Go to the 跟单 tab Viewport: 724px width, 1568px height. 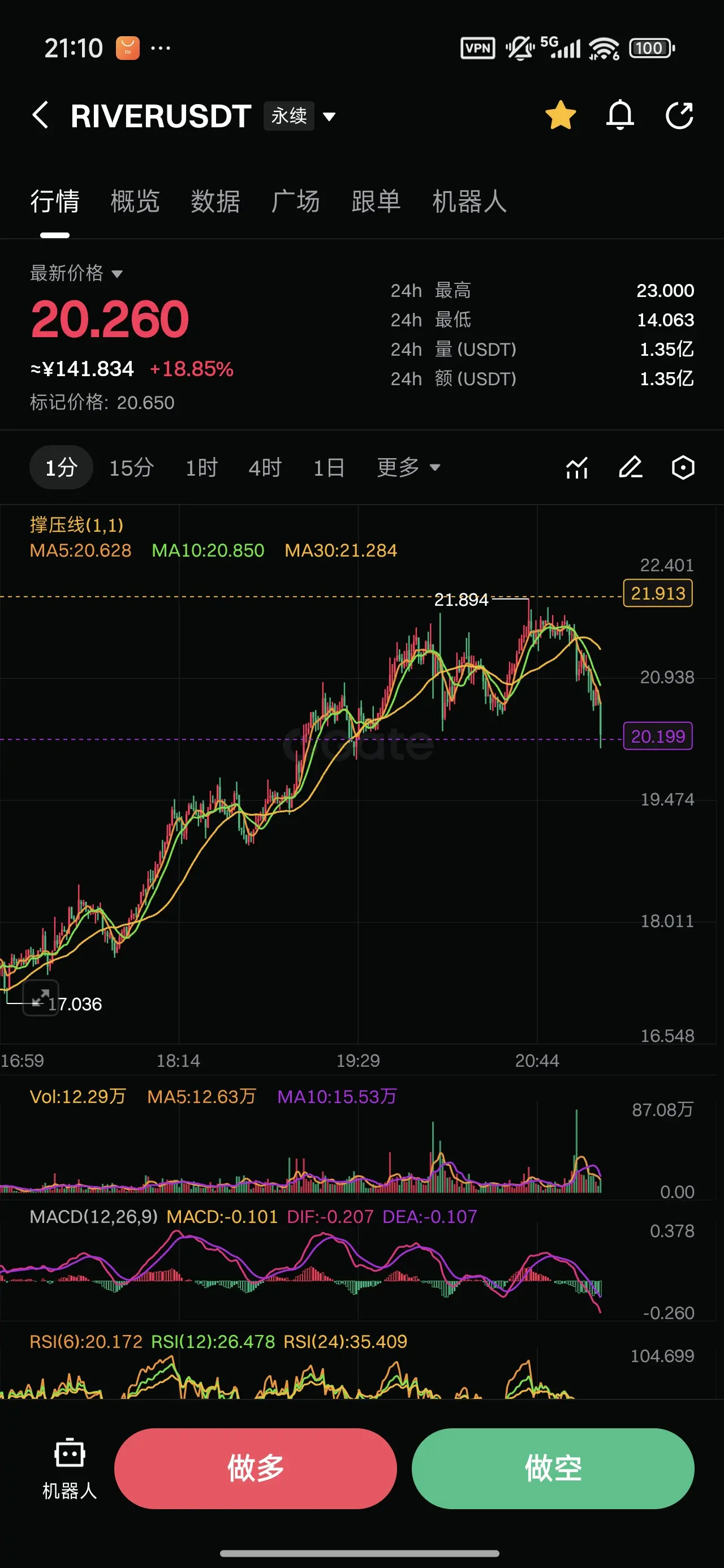(376, 201)
